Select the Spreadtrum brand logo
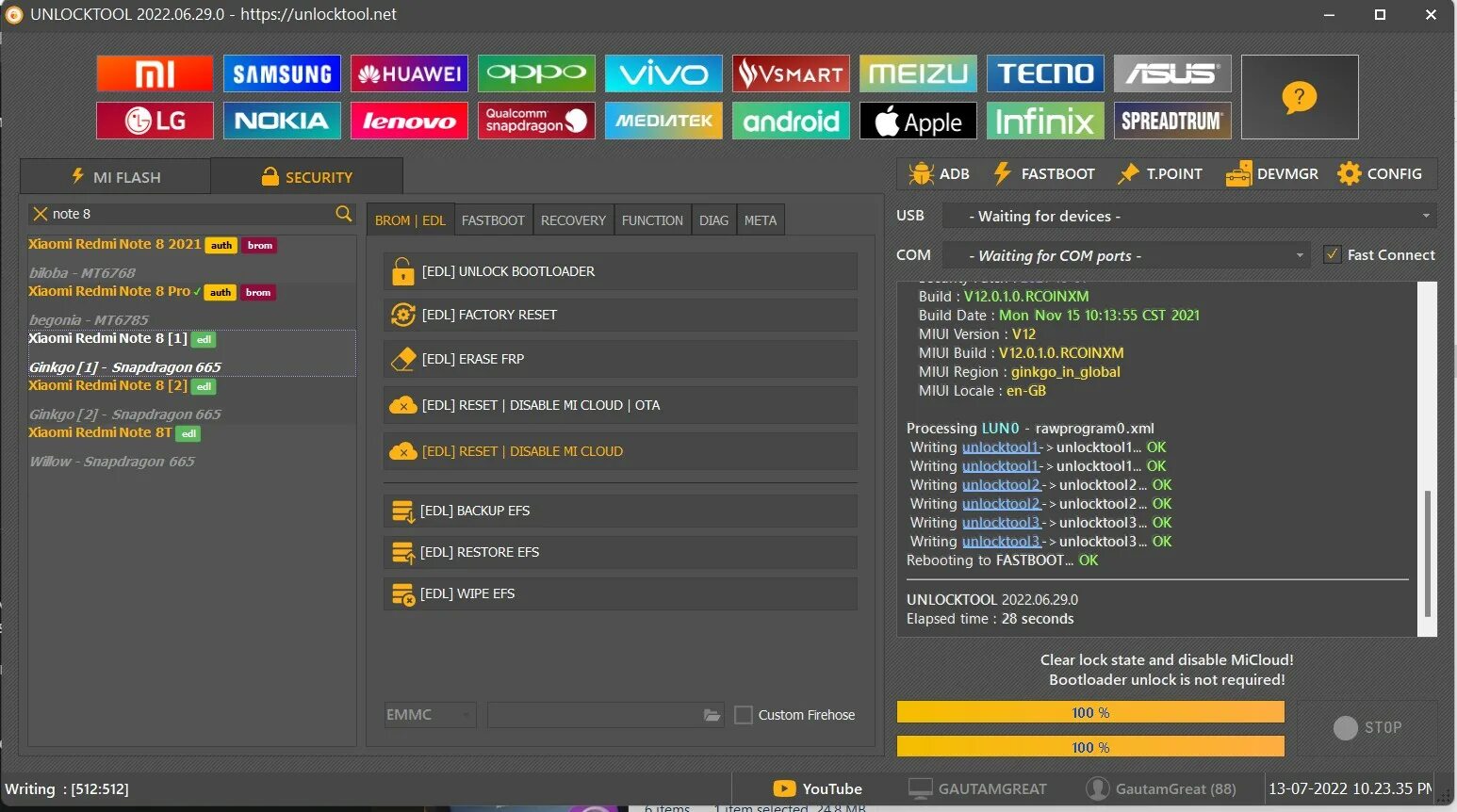This screenshot has height=812, width=1457. 1172,121
